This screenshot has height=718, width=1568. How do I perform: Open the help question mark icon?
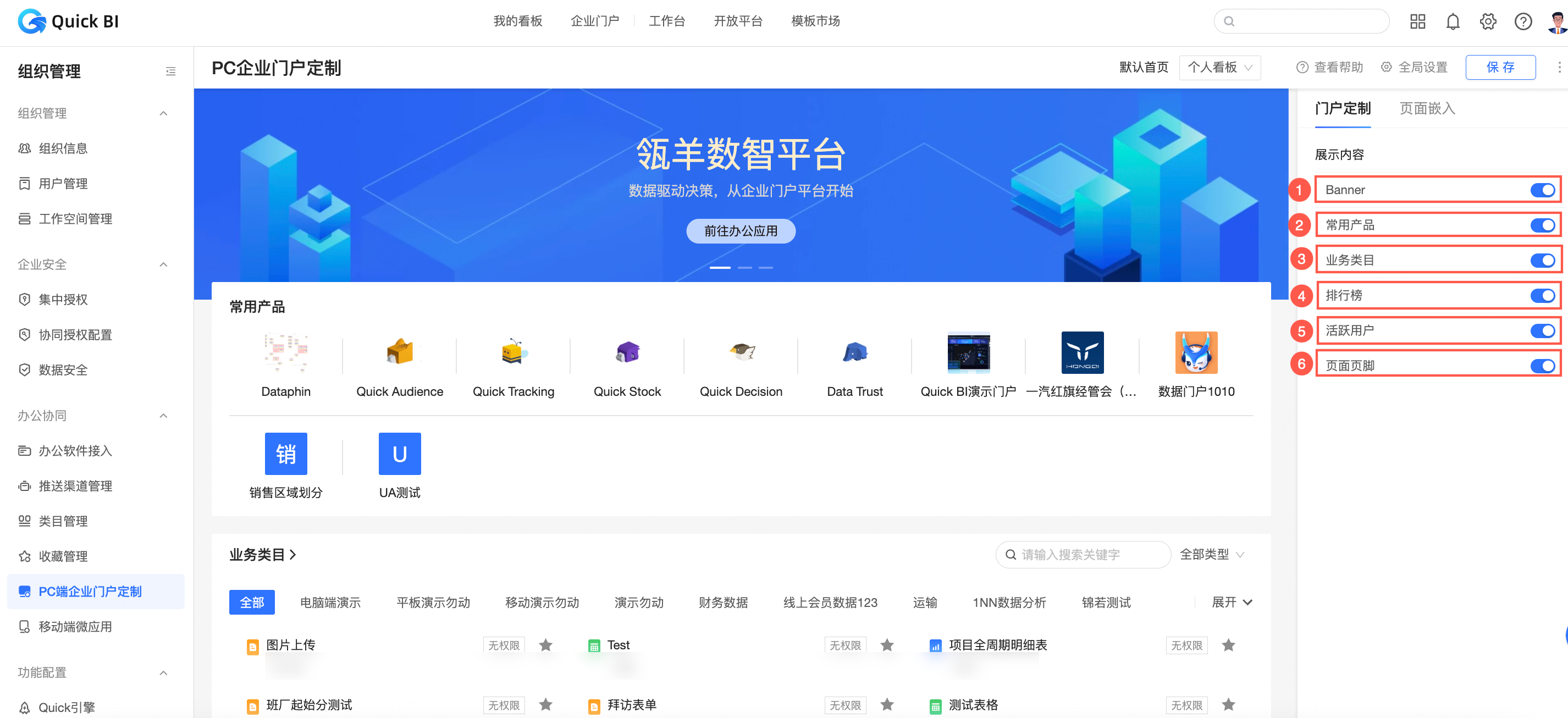1523,22
